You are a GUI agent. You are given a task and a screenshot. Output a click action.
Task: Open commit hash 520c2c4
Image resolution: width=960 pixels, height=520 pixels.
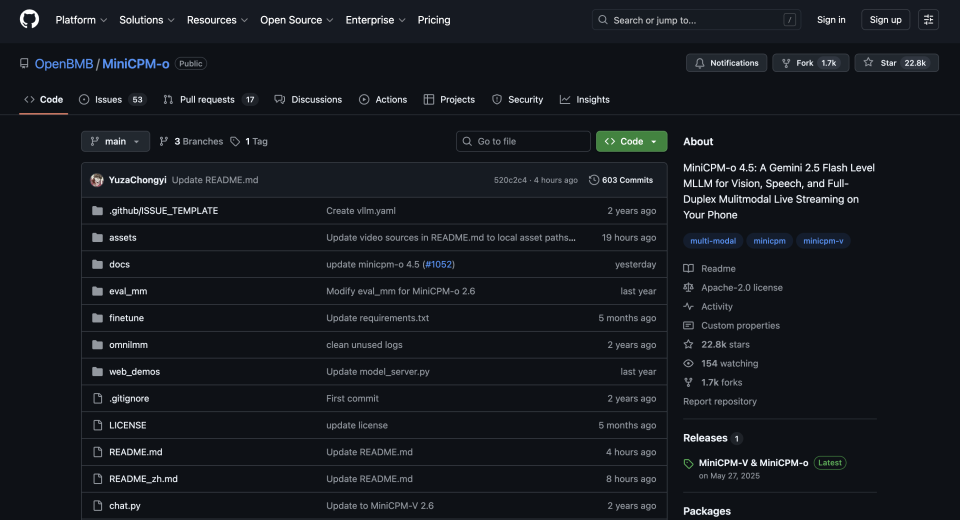(510, 180)
